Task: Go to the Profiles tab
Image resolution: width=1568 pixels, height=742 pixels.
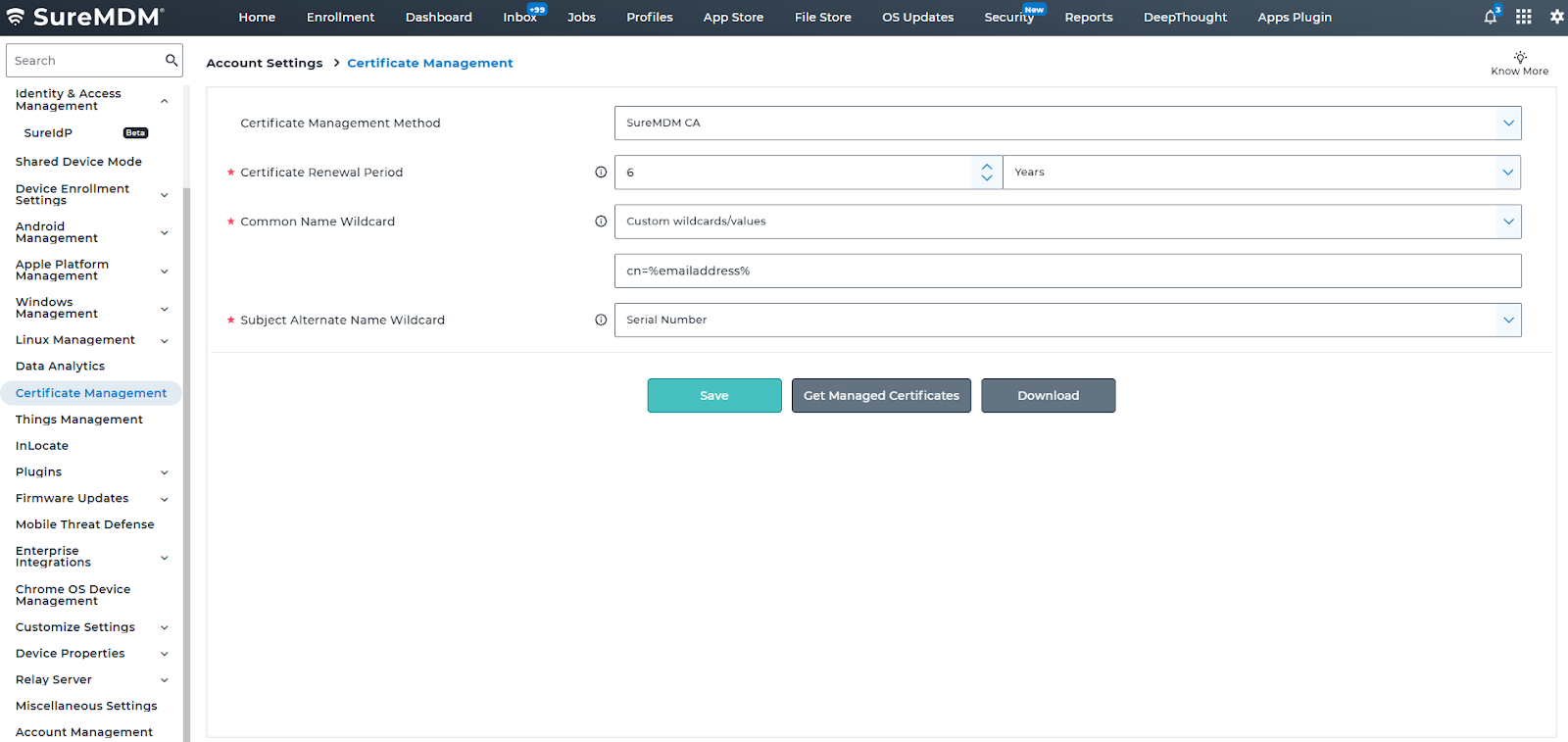Action: (x=649, y=18)
